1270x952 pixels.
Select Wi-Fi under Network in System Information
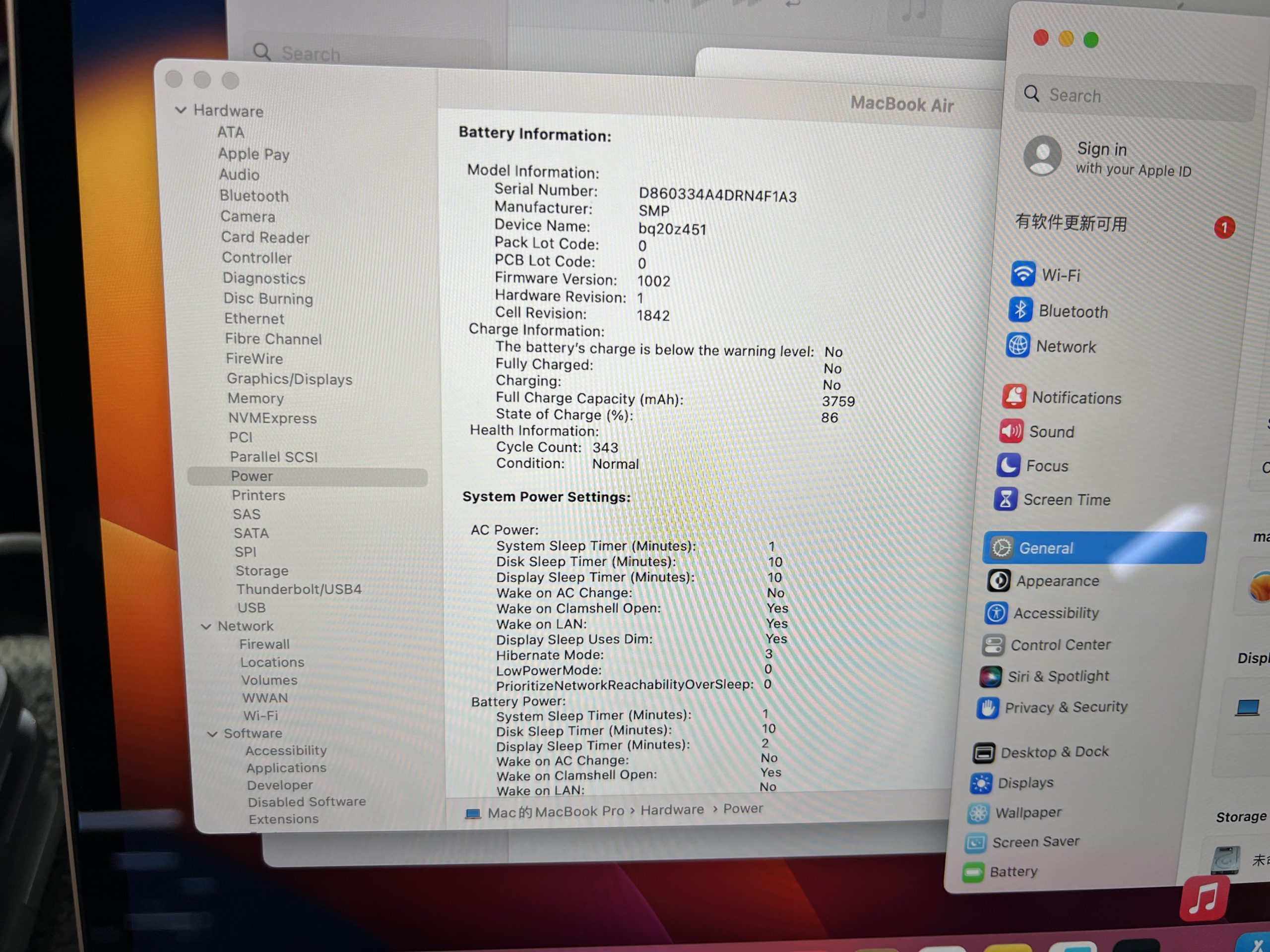260,716
